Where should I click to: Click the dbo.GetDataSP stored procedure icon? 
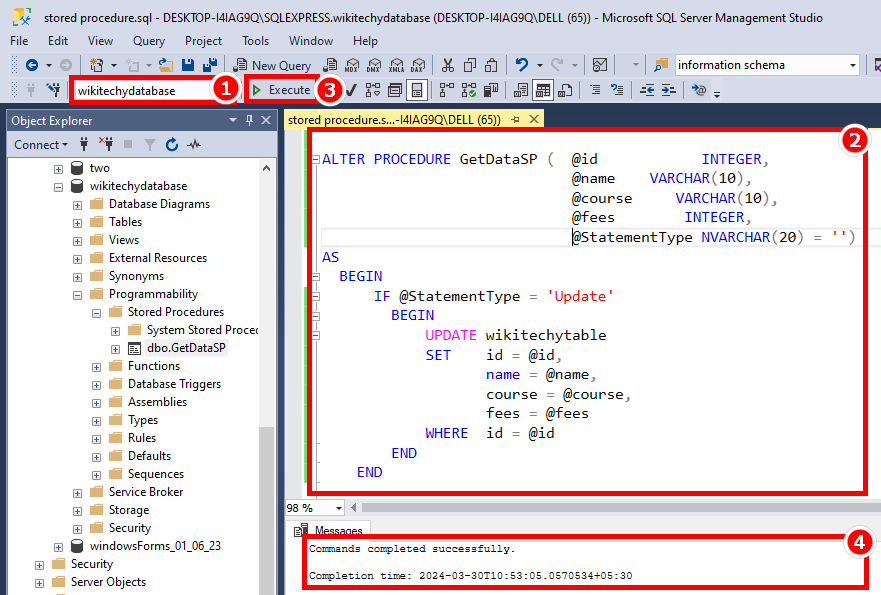[135, 348]
